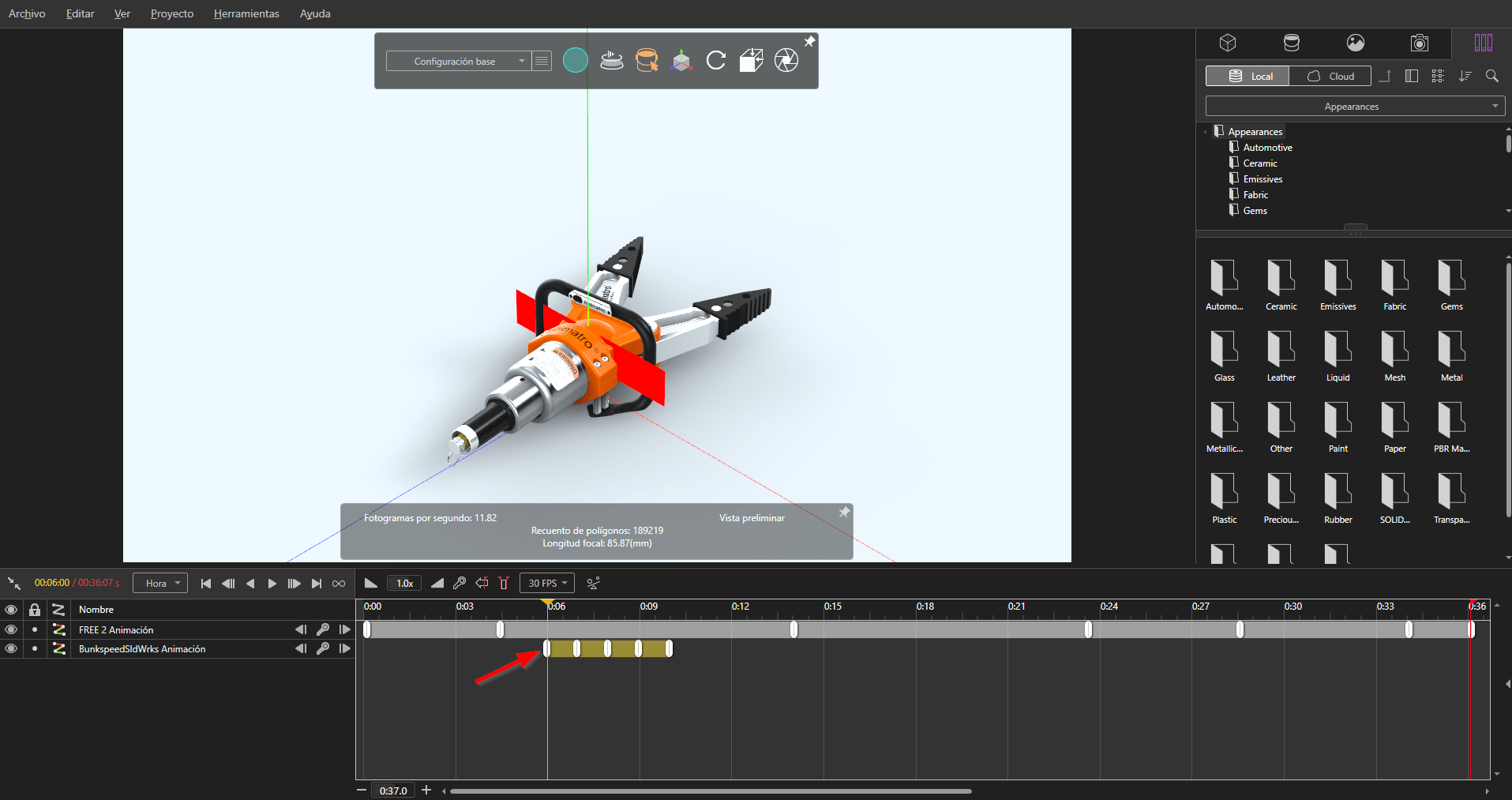Open the Hora time-format dropdown
Viewport: 1512px width, 800px height.
(159, 583)
